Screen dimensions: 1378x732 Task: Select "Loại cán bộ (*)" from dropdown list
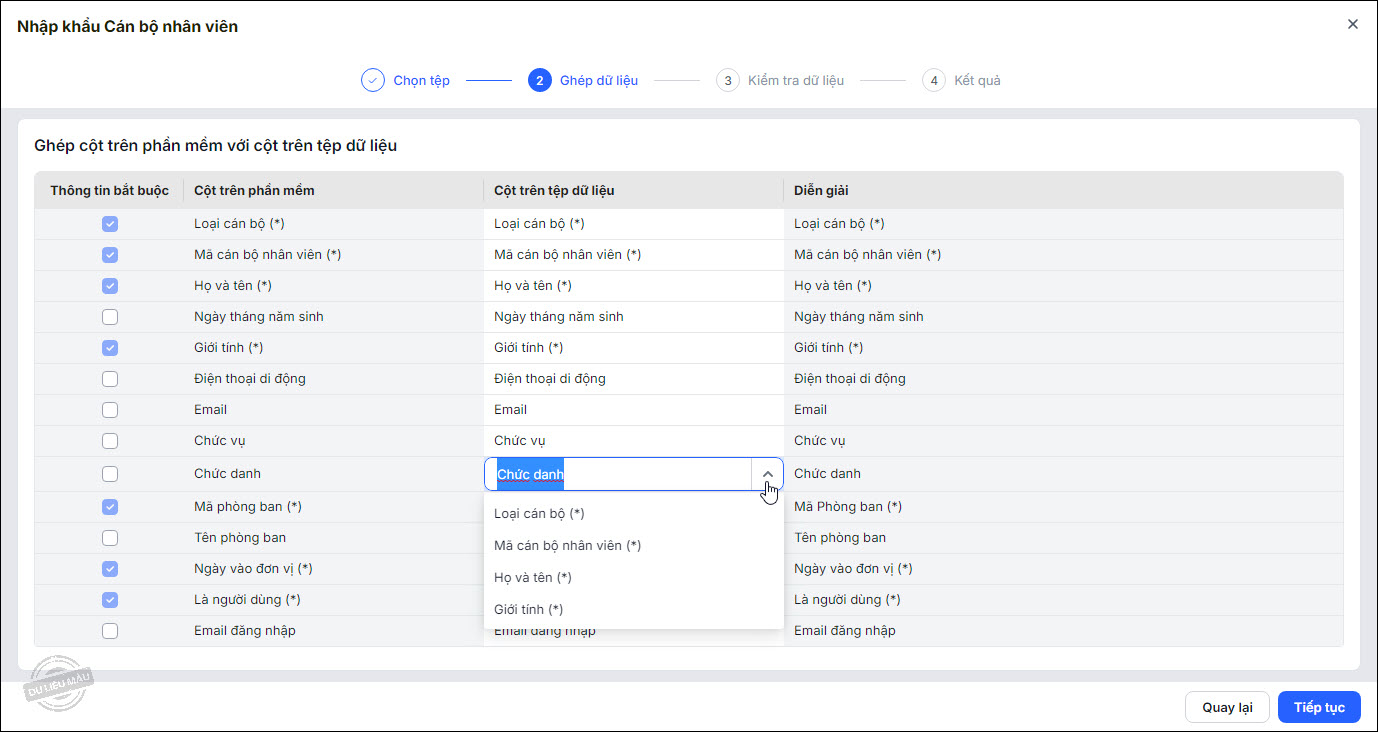point(539,514)
